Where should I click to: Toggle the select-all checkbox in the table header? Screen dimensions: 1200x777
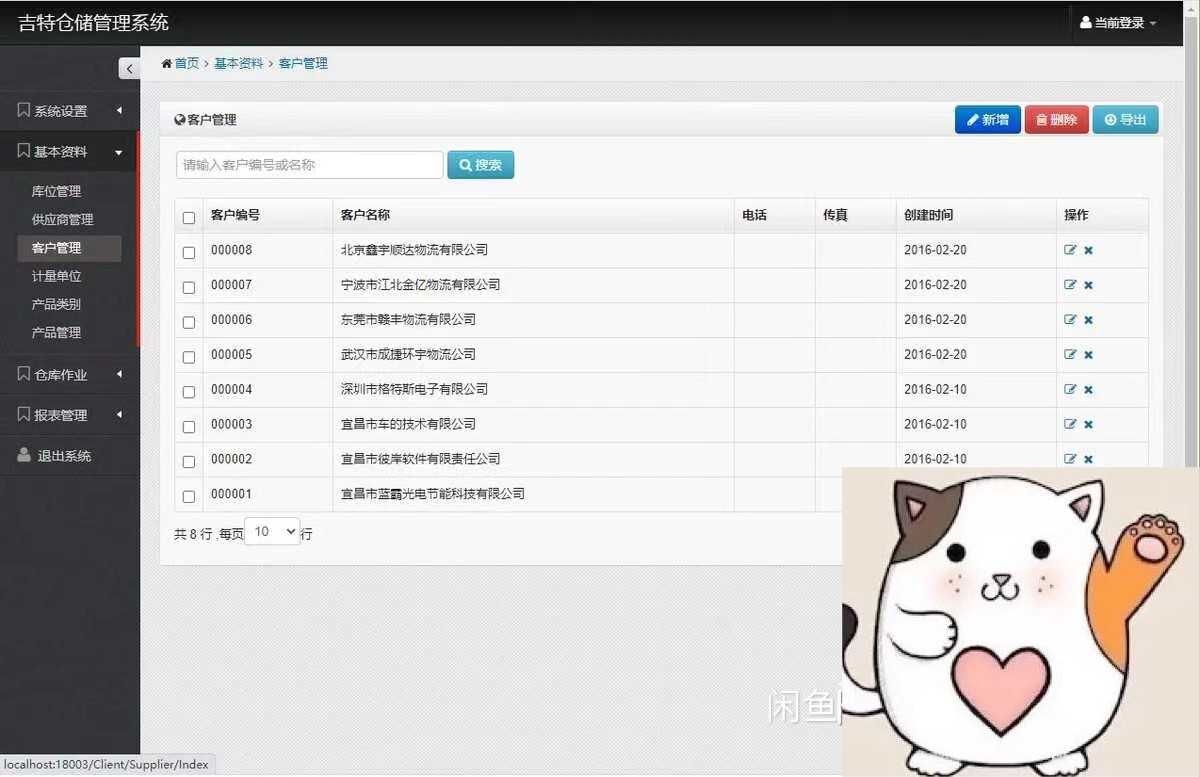(189, 217)
